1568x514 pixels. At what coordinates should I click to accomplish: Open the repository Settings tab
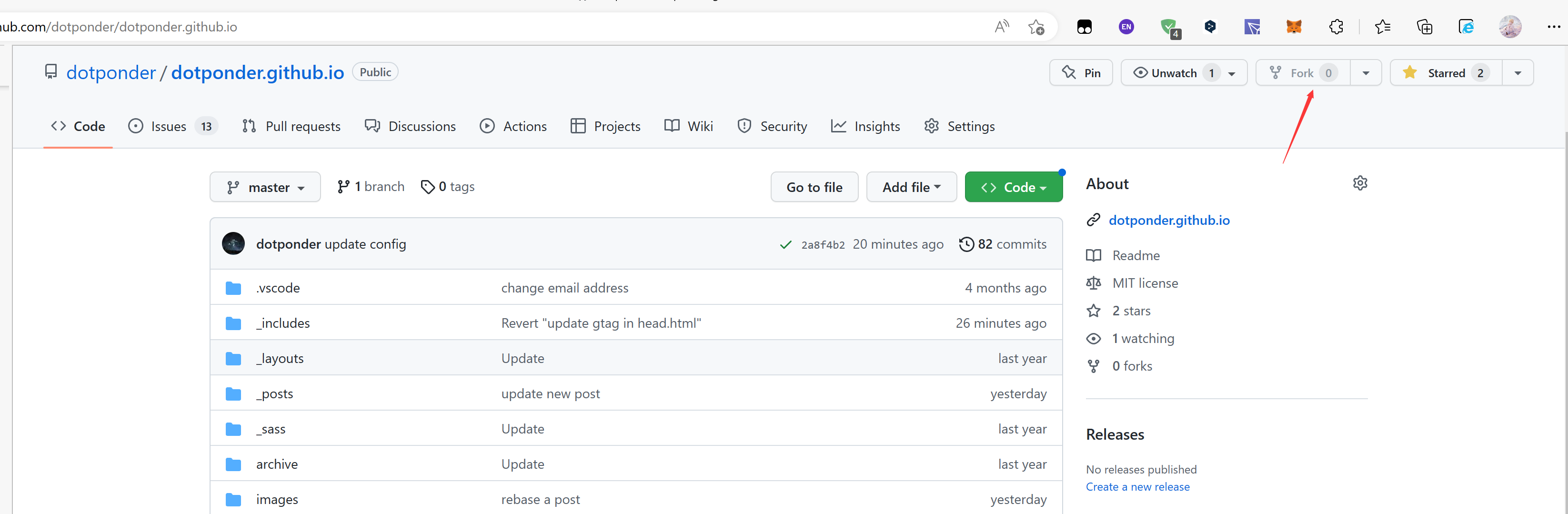pos(959,126)
